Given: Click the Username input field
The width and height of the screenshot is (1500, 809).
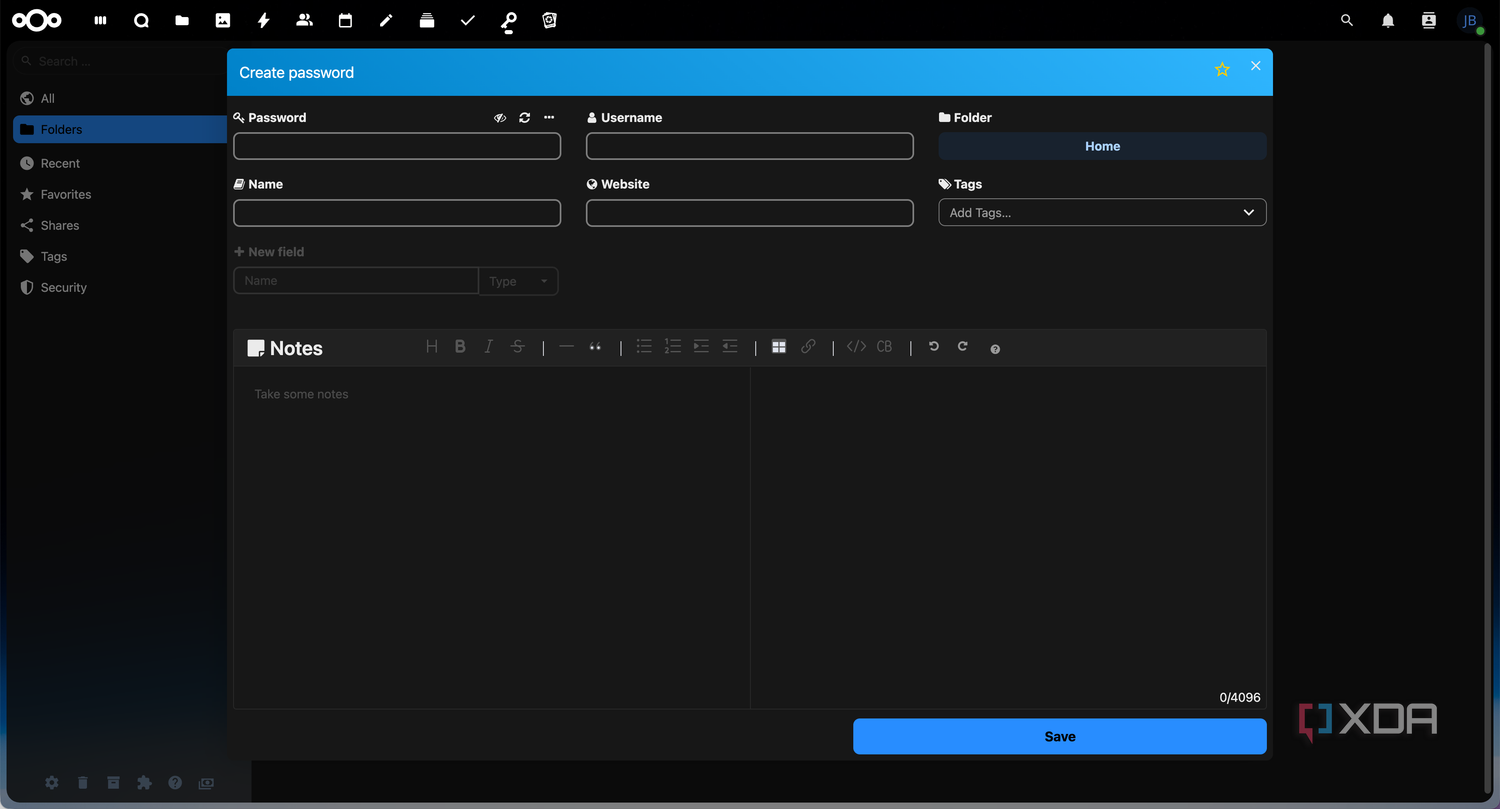Looking at the screenshot, I should click(x=750, y=146).
